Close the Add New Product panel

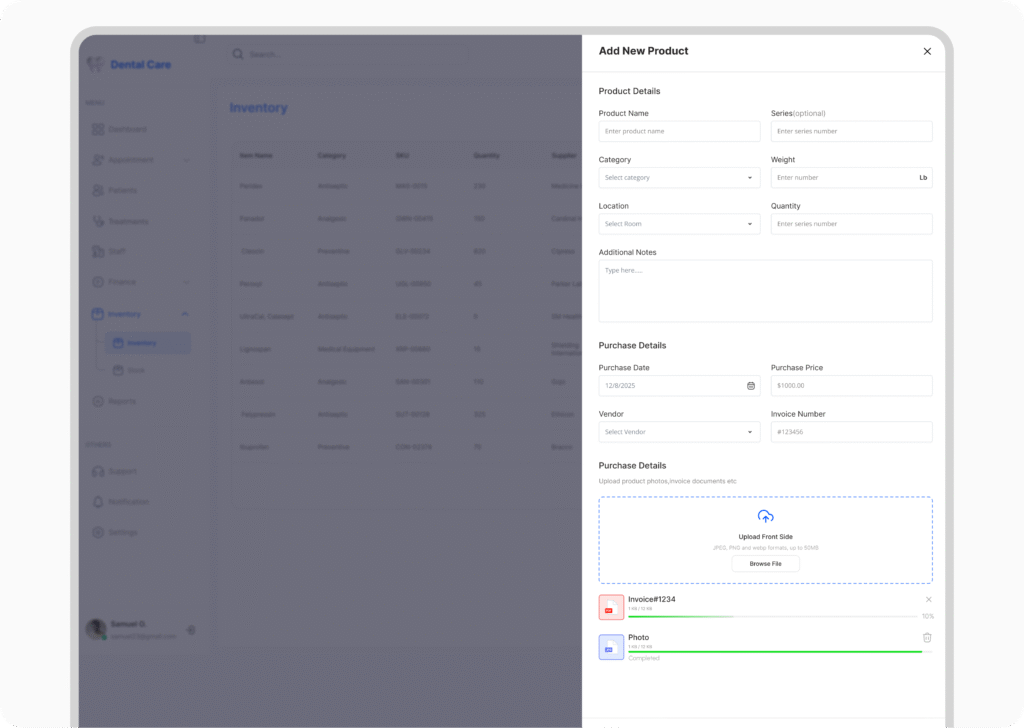[x=927, y=51]
